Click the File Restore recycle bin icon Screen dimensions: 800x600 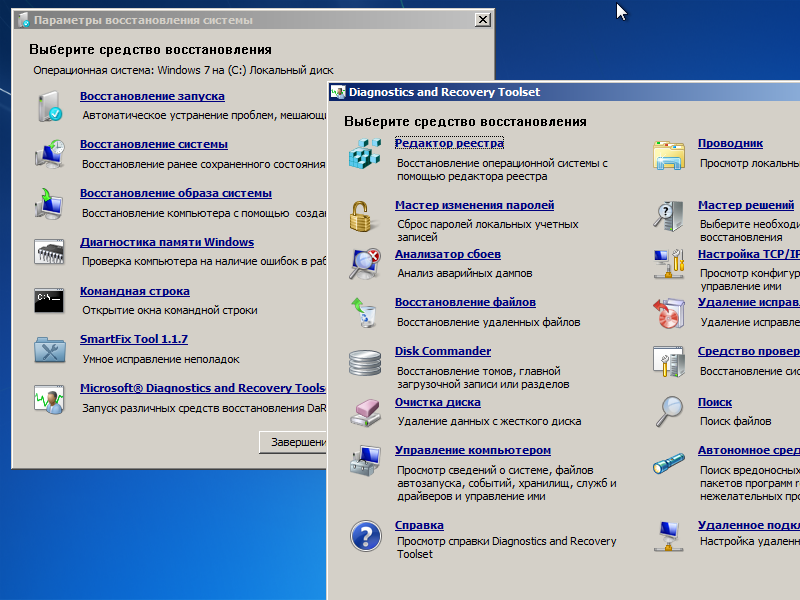pyautogui.click(x=365, y=312)
